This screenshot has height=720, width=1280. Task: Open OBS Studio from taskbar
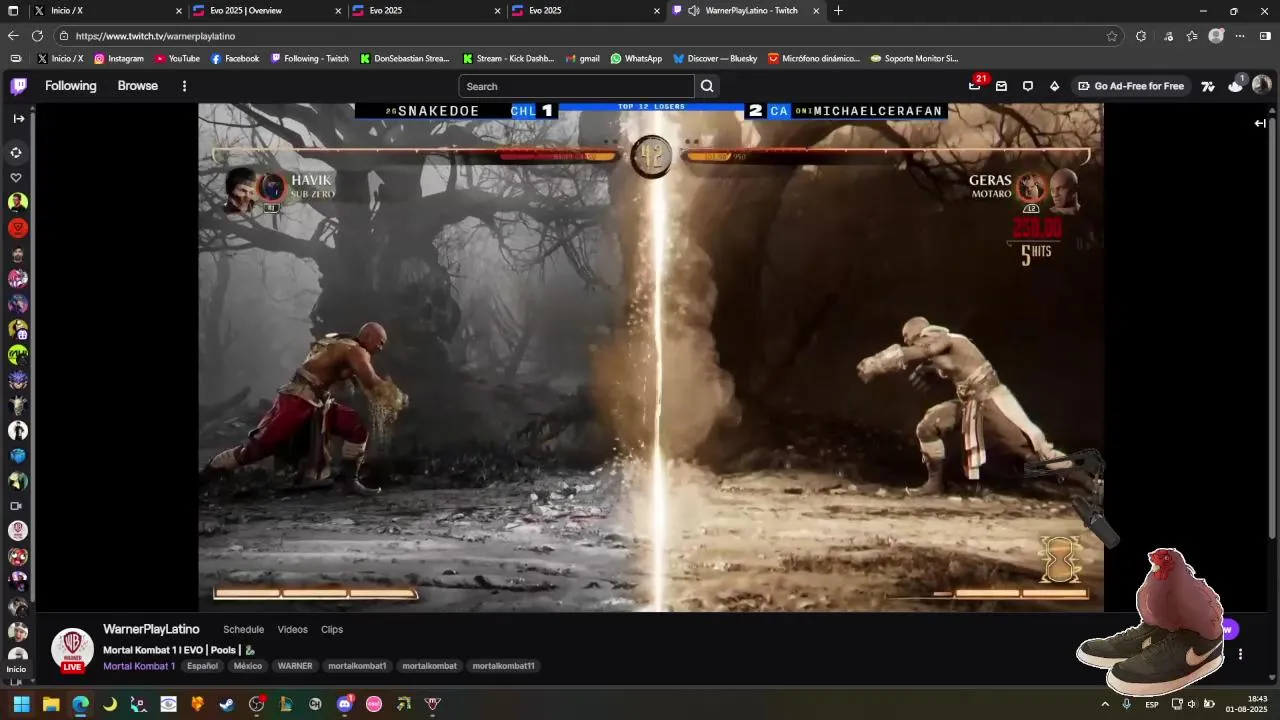(256, 704)
